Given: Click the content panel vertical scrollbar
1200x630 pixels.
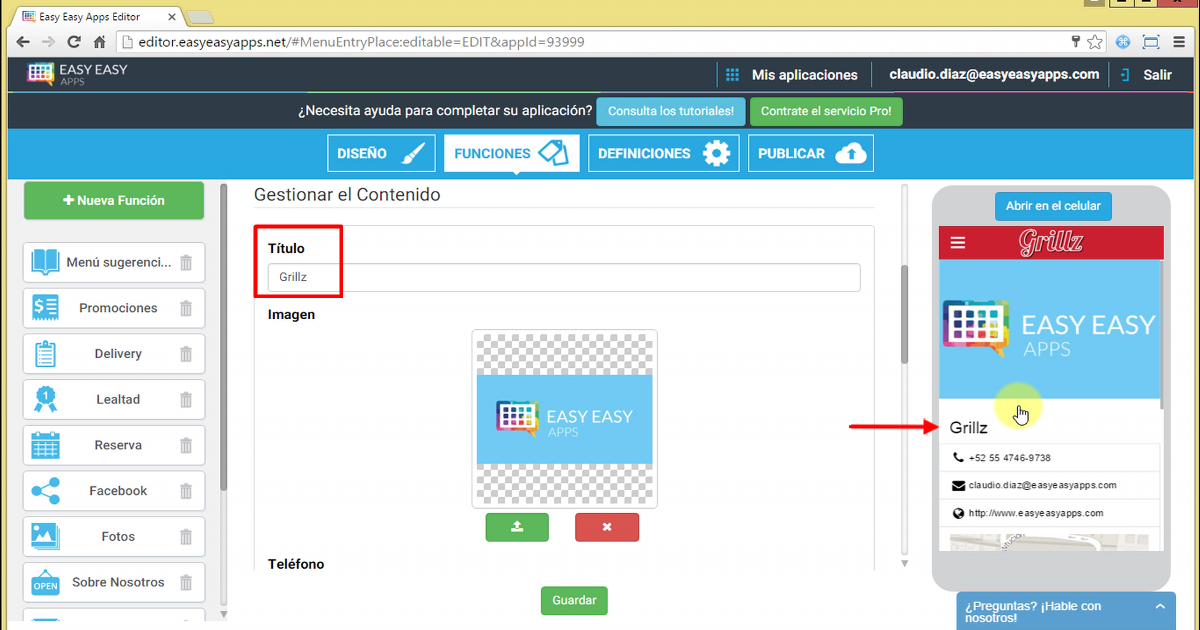Looking at the screenshot, I should click(x=905, y=315).
